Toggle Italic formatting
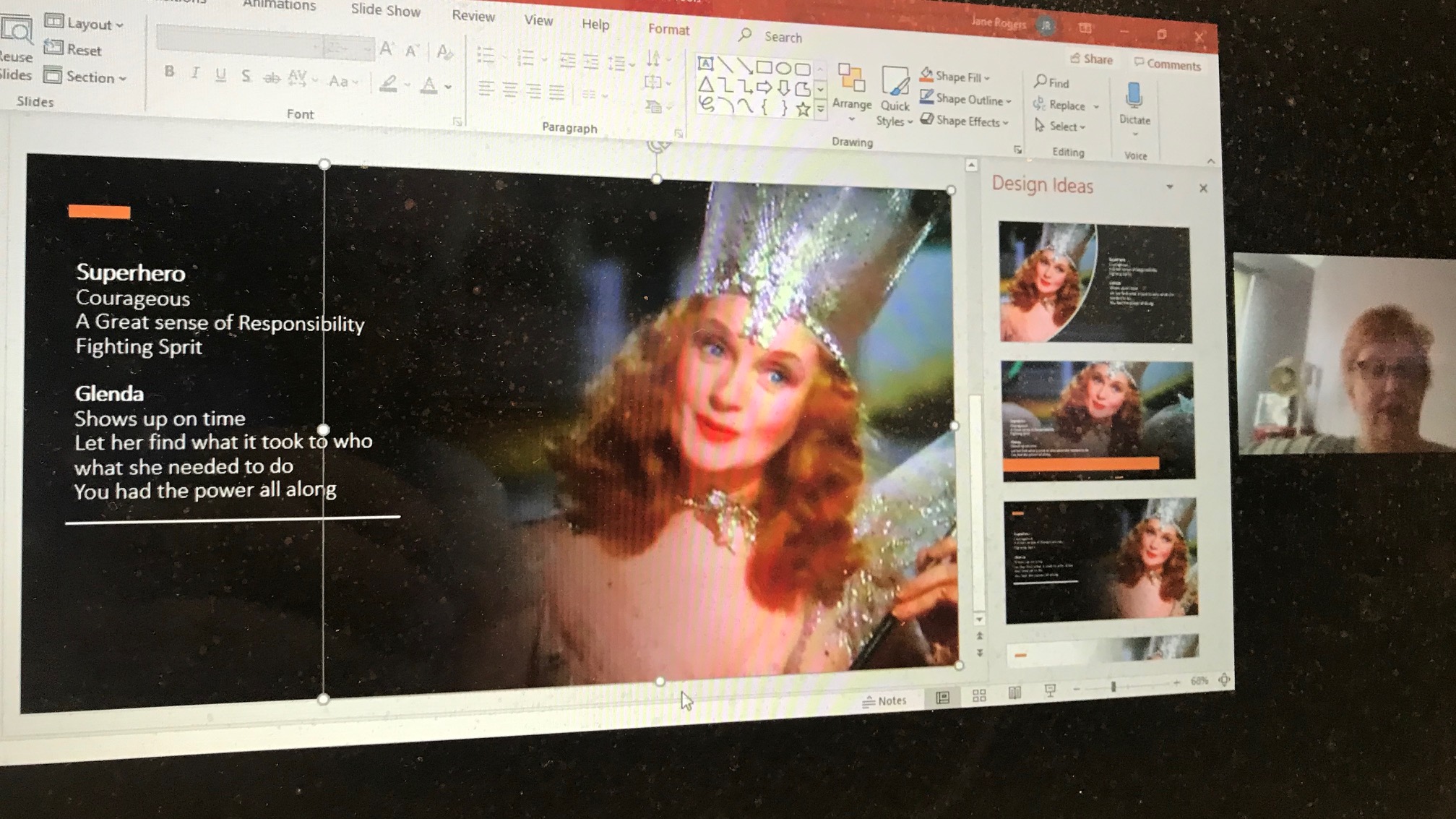This screenshot has width=1456, height=819. click(x=195, y=73)
